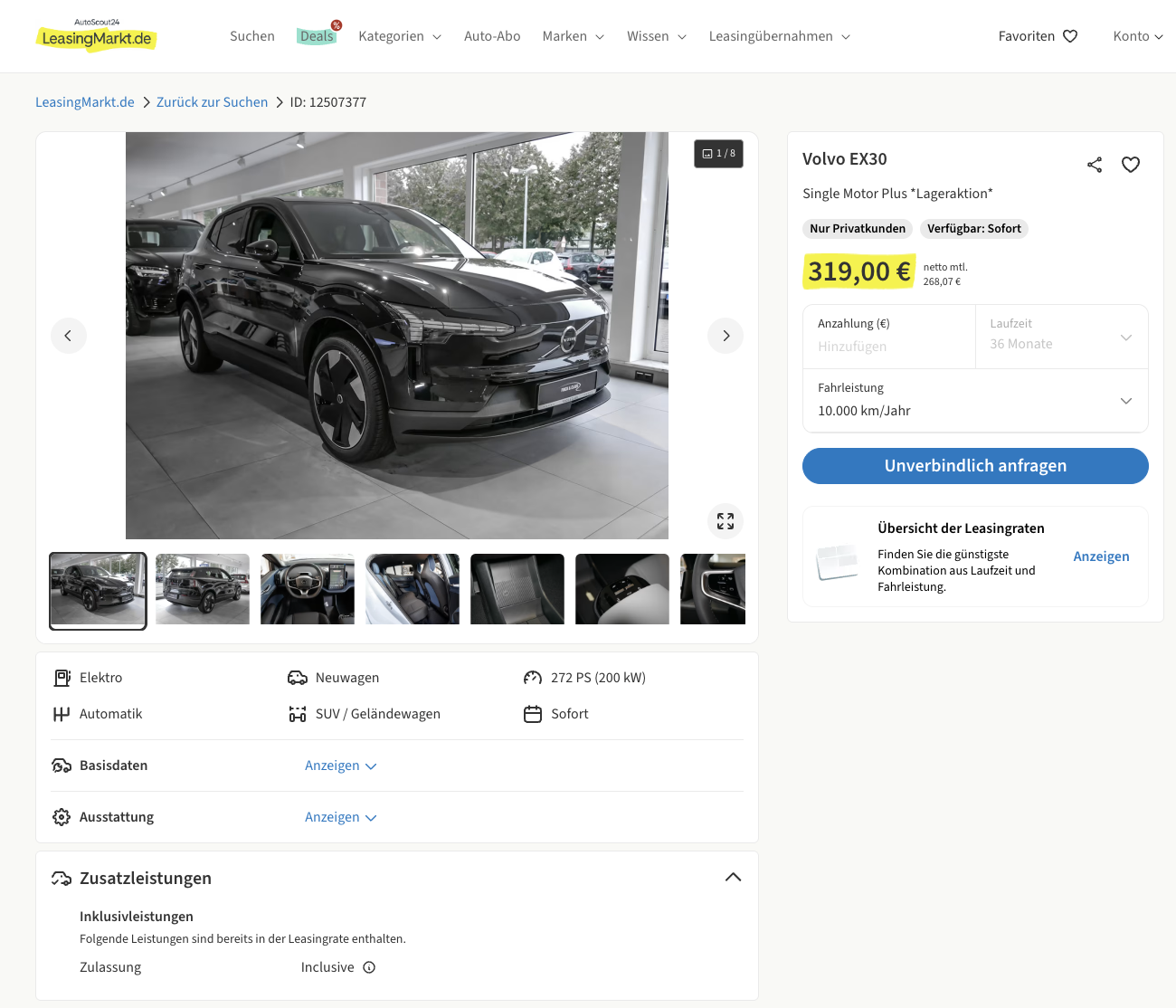Click the share icon next to Volvo EX30
Screen dimensions: 1176x1008
click(x=1095, y=165)
